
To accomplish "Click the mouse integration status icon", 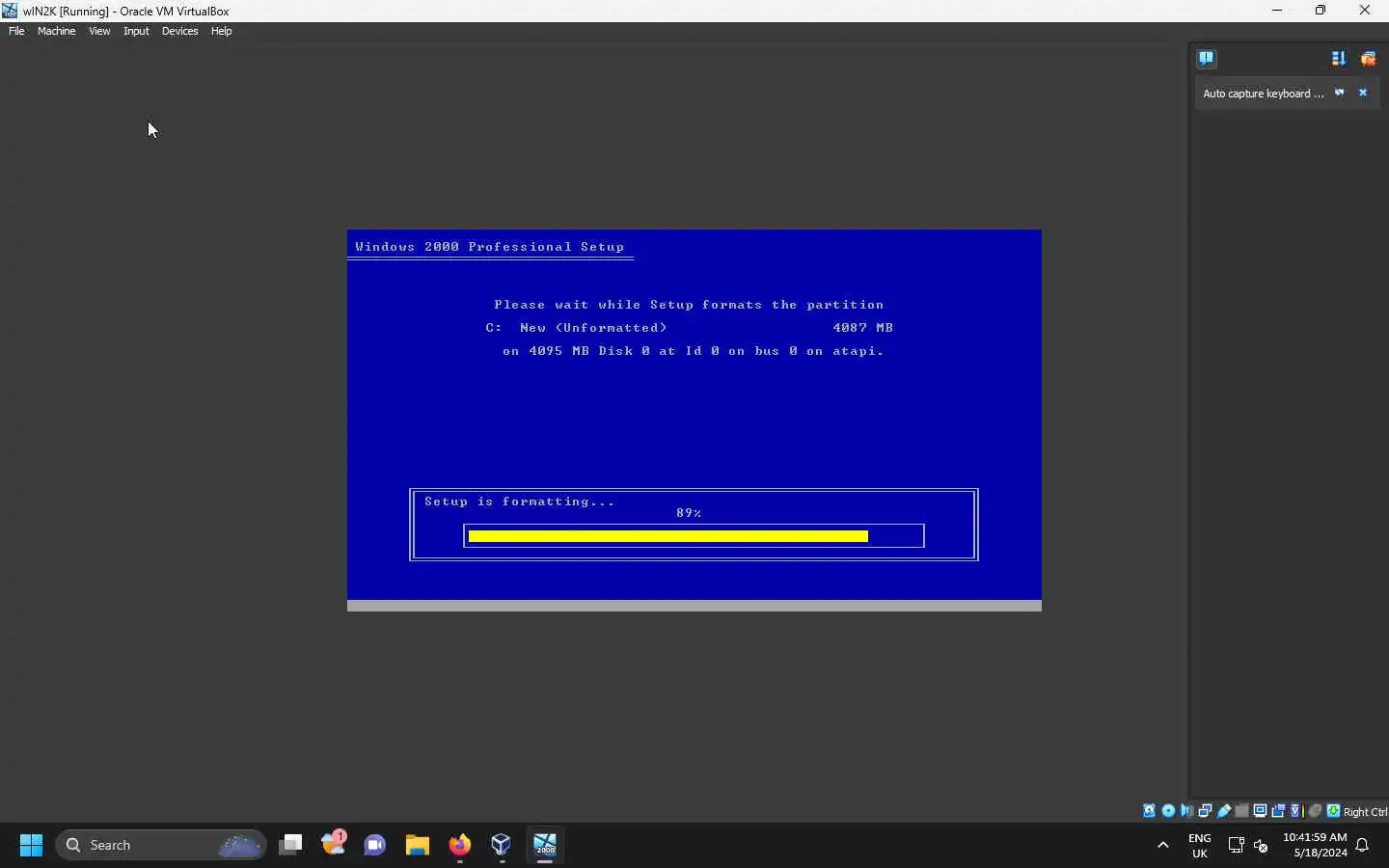I will point(1315,811).
